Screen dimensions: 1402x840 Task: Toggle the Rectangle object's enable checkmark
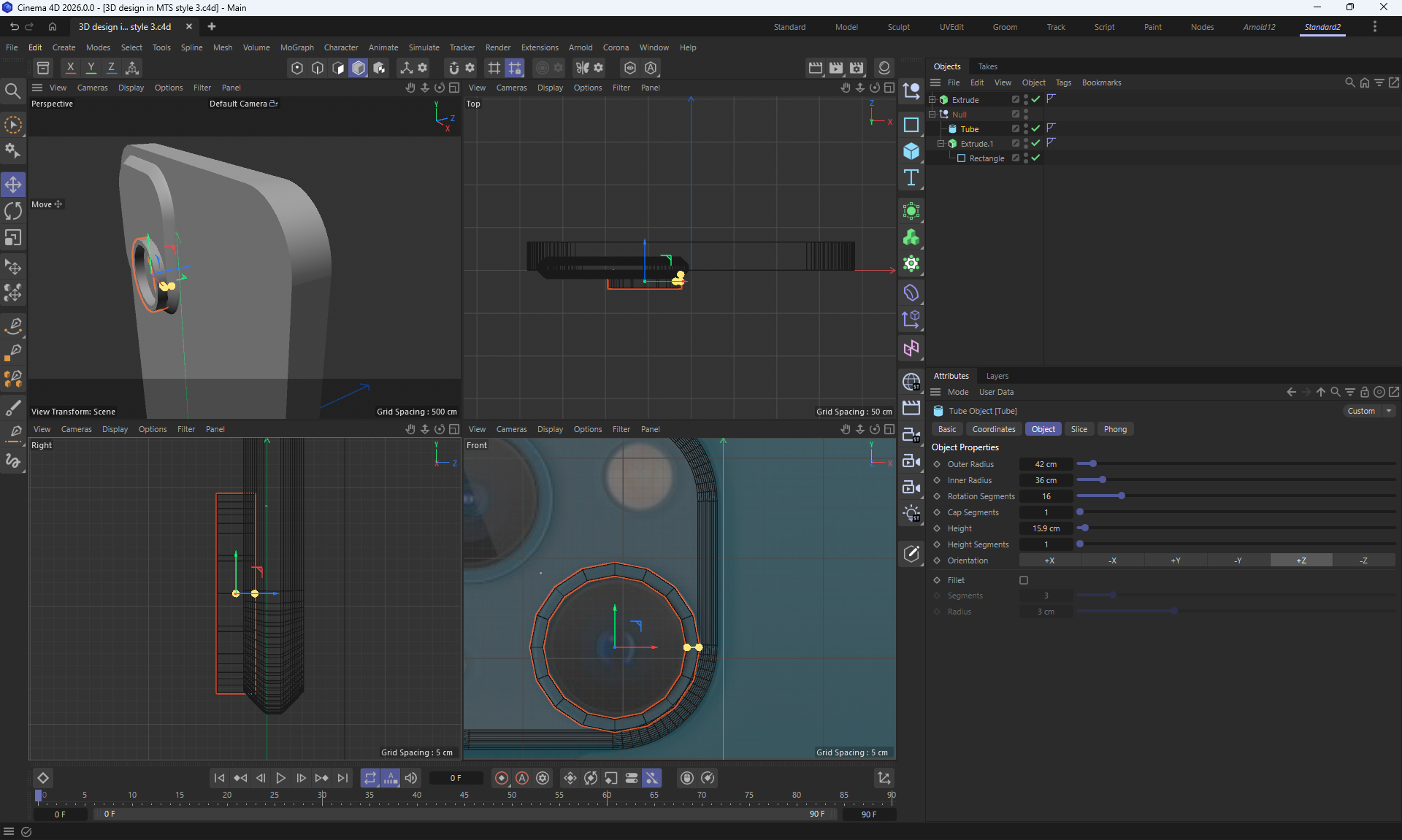click(1035, 158)
